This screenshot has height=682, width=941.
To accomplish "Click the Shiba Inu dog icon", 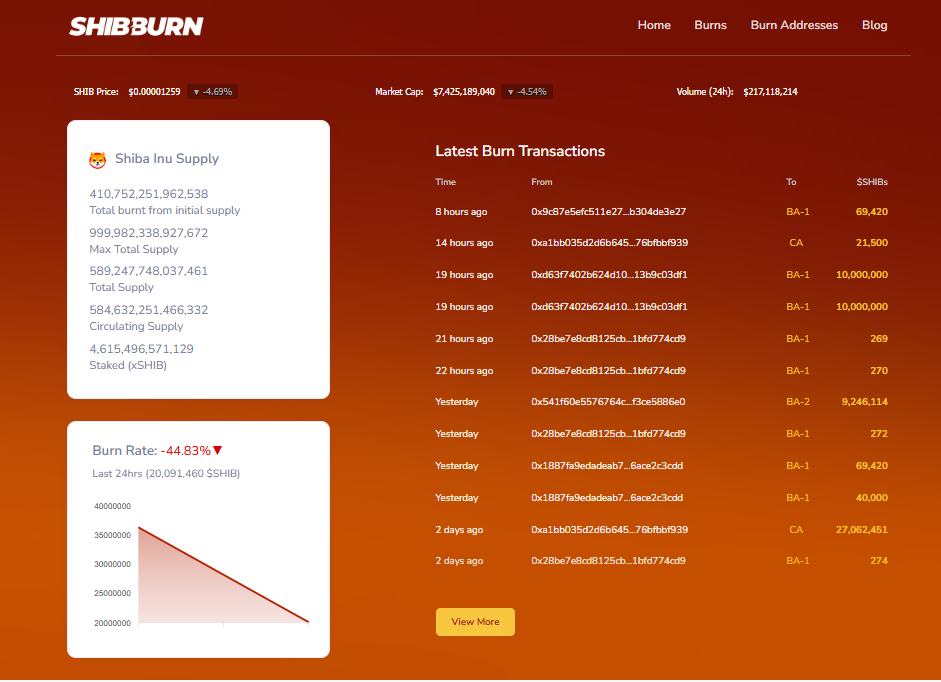I will click(98, 160).
